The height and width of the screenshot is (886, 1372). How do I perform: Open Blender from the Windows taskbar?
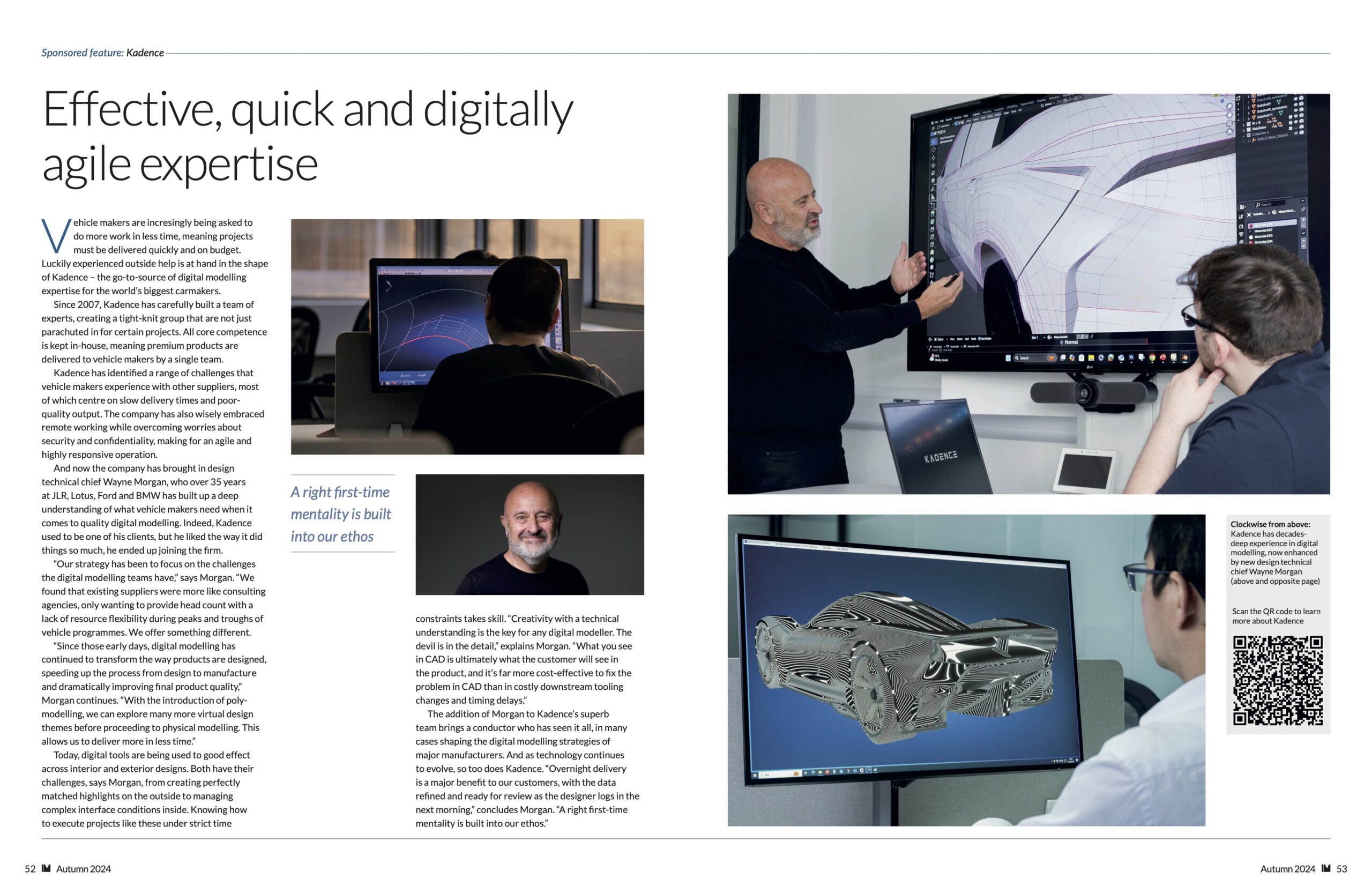tap(1185, 358)
